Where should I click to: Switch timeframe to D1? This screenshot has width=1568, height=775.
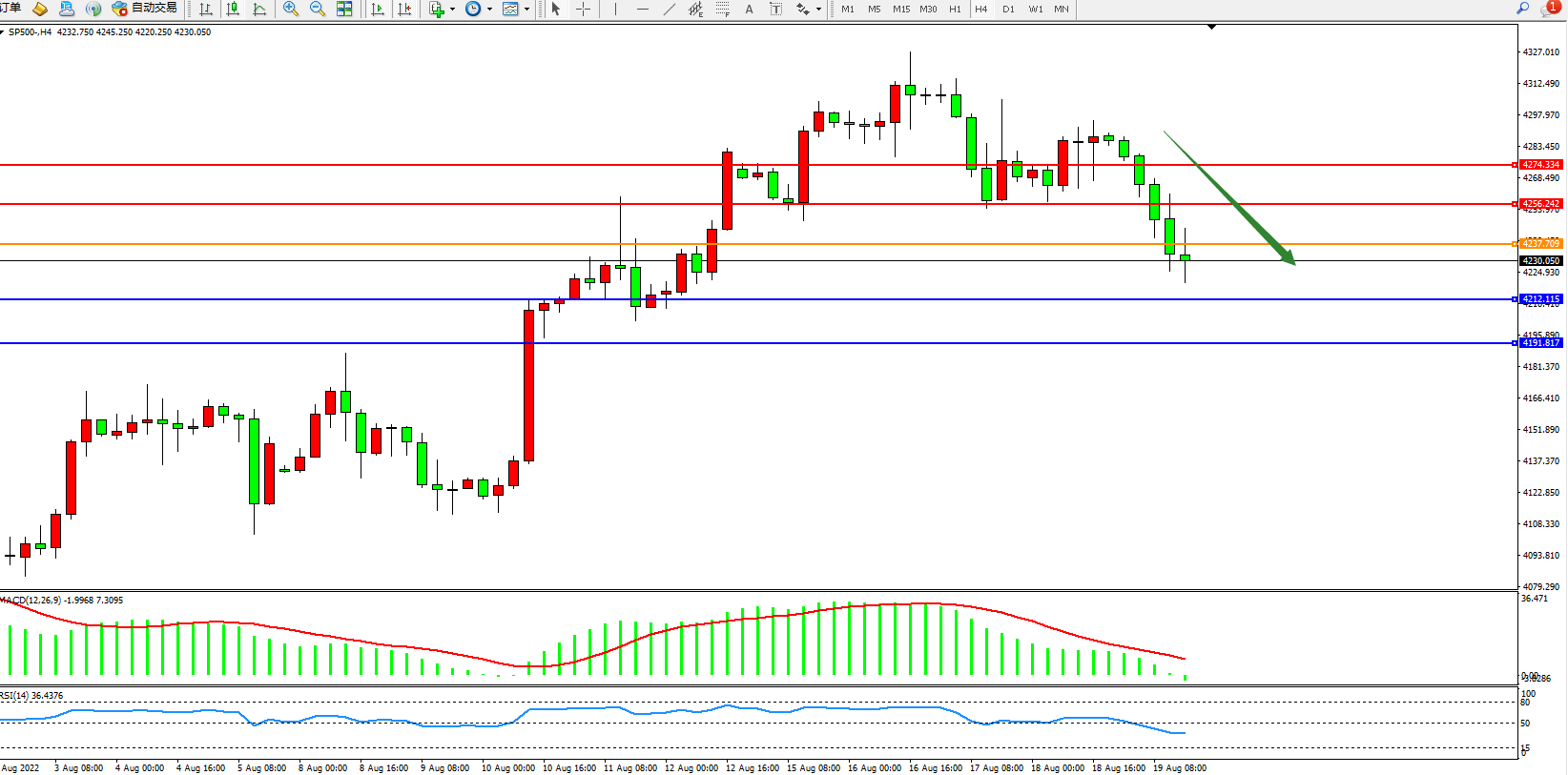tap(1008, 10)
